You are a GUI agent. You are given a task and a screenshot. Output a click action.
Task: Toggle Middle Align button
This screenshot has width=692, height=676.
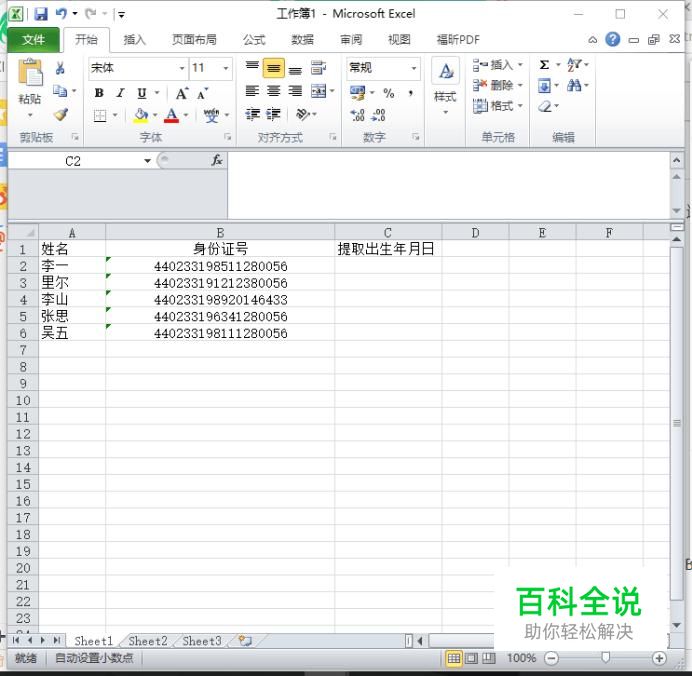point(274,68)
